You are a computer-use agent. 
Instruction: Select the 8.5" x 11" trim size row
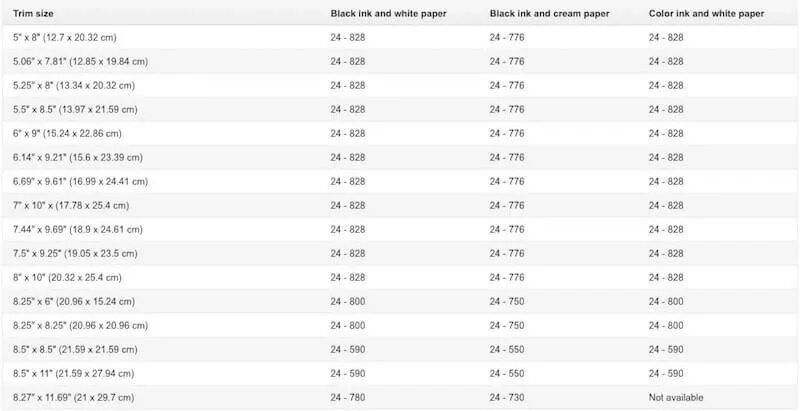point(400,373)
